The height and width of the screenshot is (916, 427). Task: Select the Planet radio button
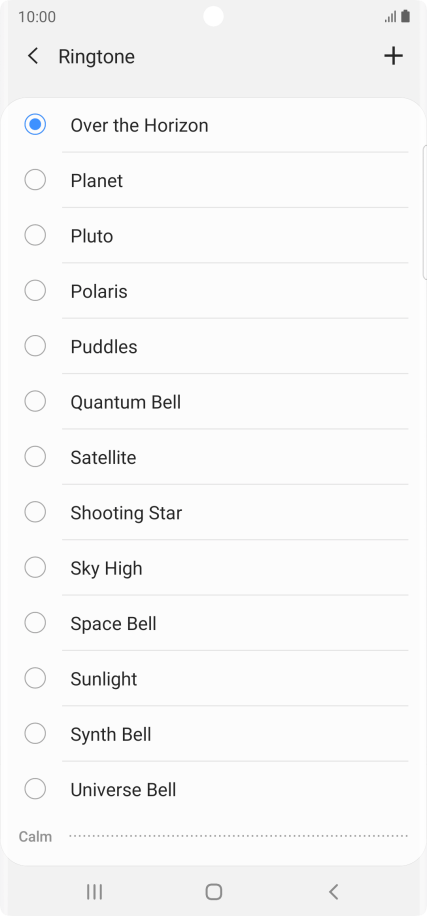35,180
